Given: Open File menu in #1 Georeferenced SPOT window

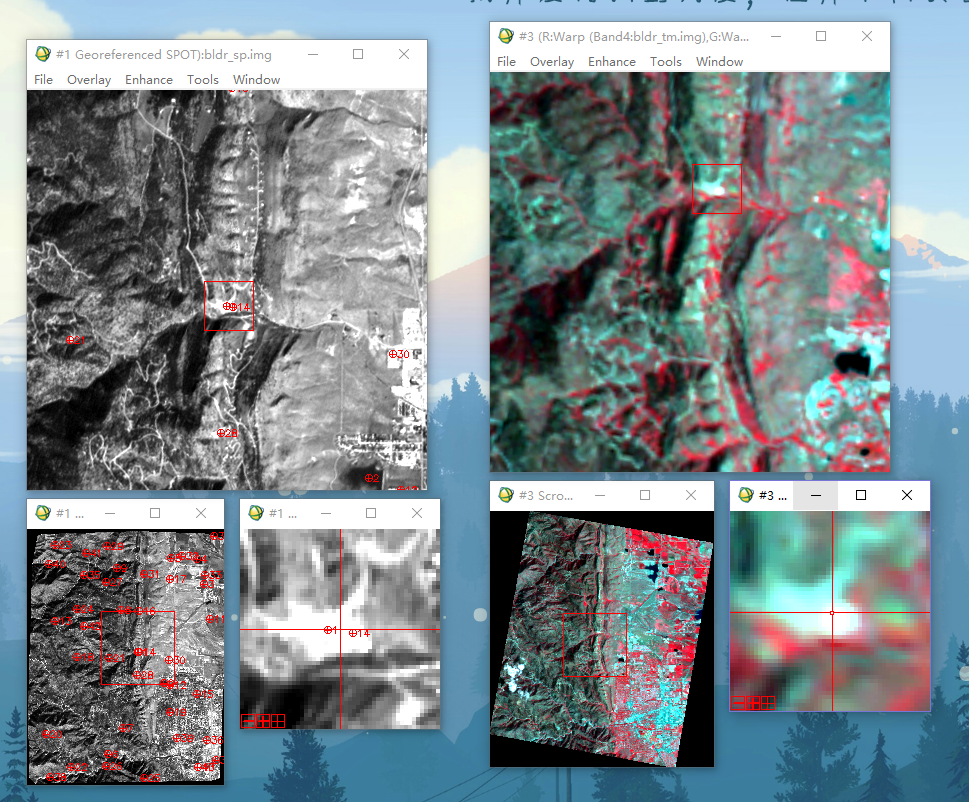Looking at the screenshot, I should point(43,80).
